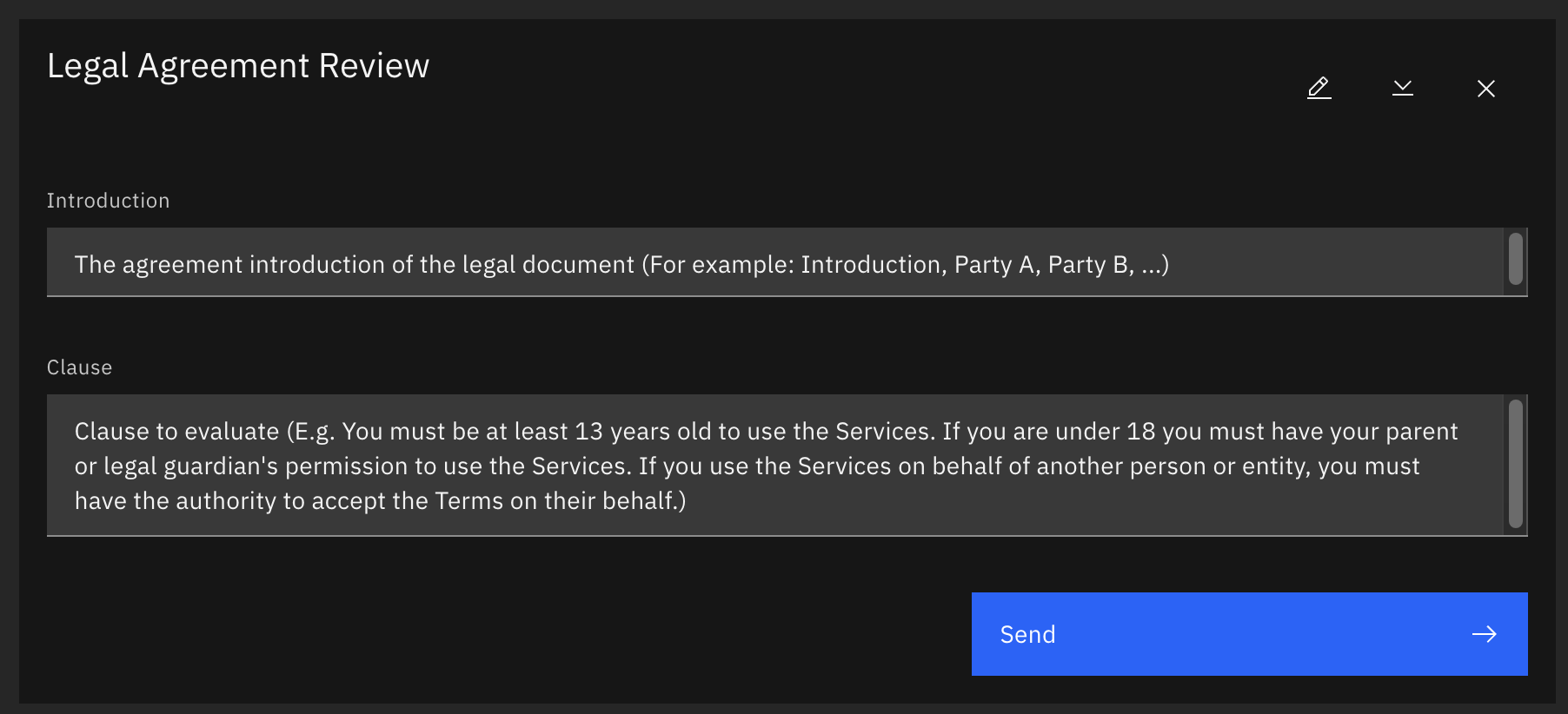Click the Clause field's scrollbar thumb
1568x714 pixels.
click(1515, 463)
